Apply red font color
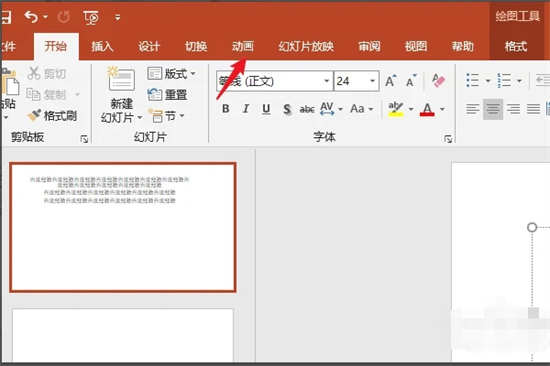 click(x=427, y=109)
